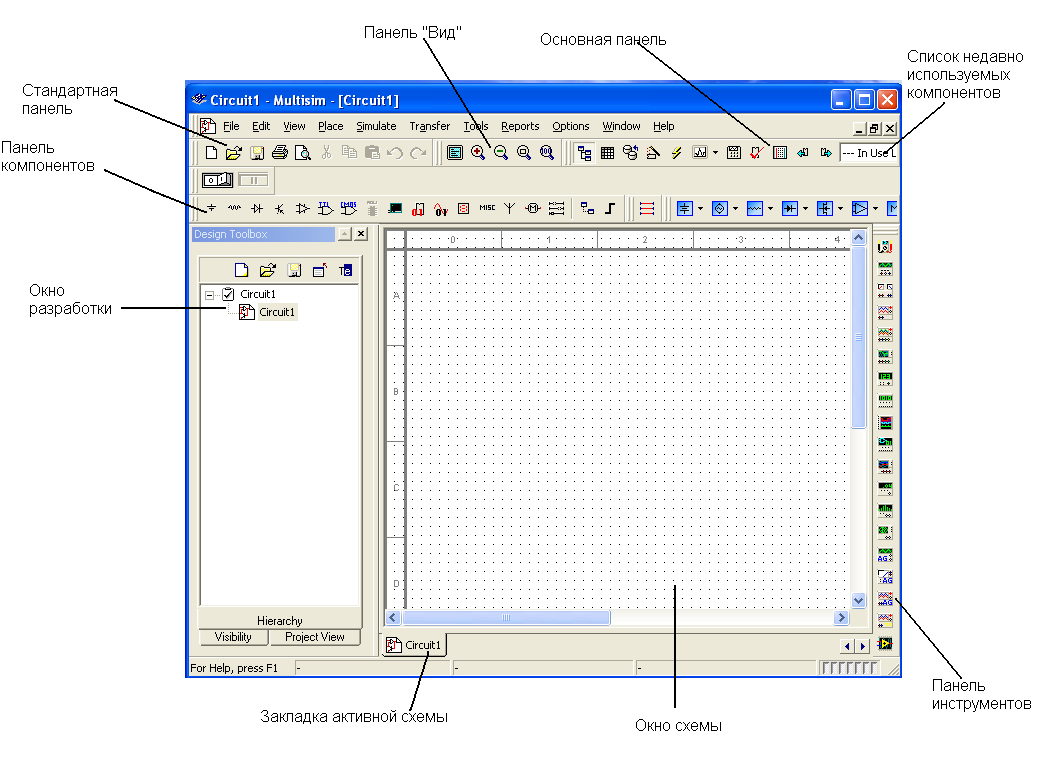The width and height of the screenshot is (1049, 759).
Task: Open the Indicator components group
Action: (464, 208)
